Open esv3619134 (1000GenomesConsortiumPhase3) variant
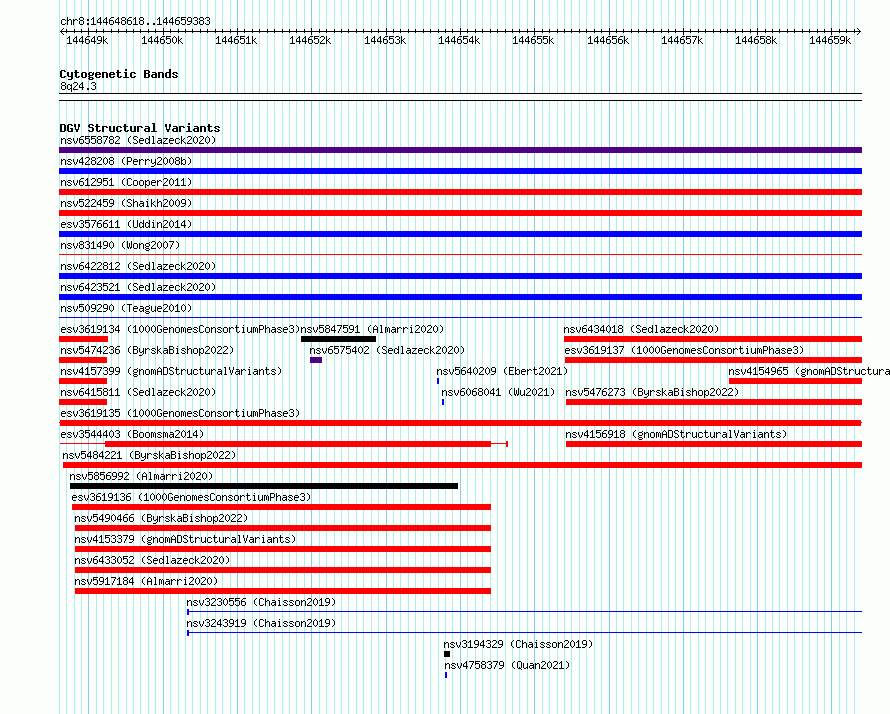 pyautogui.click(x=180, y=329)
